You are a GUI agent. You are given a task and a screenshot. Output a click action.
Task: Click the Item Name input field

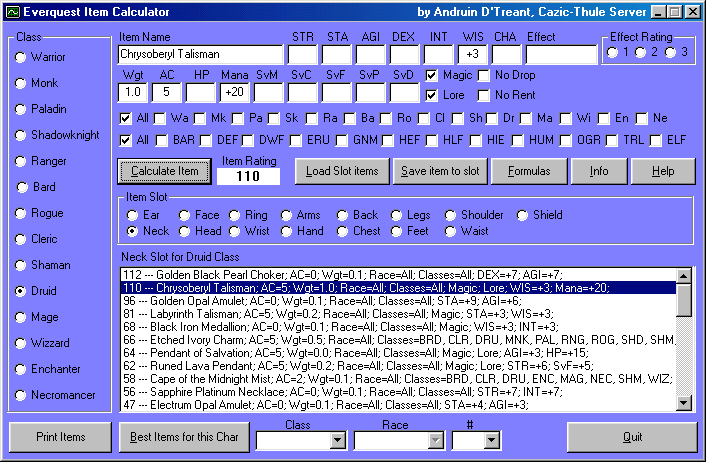click(200, 54)
